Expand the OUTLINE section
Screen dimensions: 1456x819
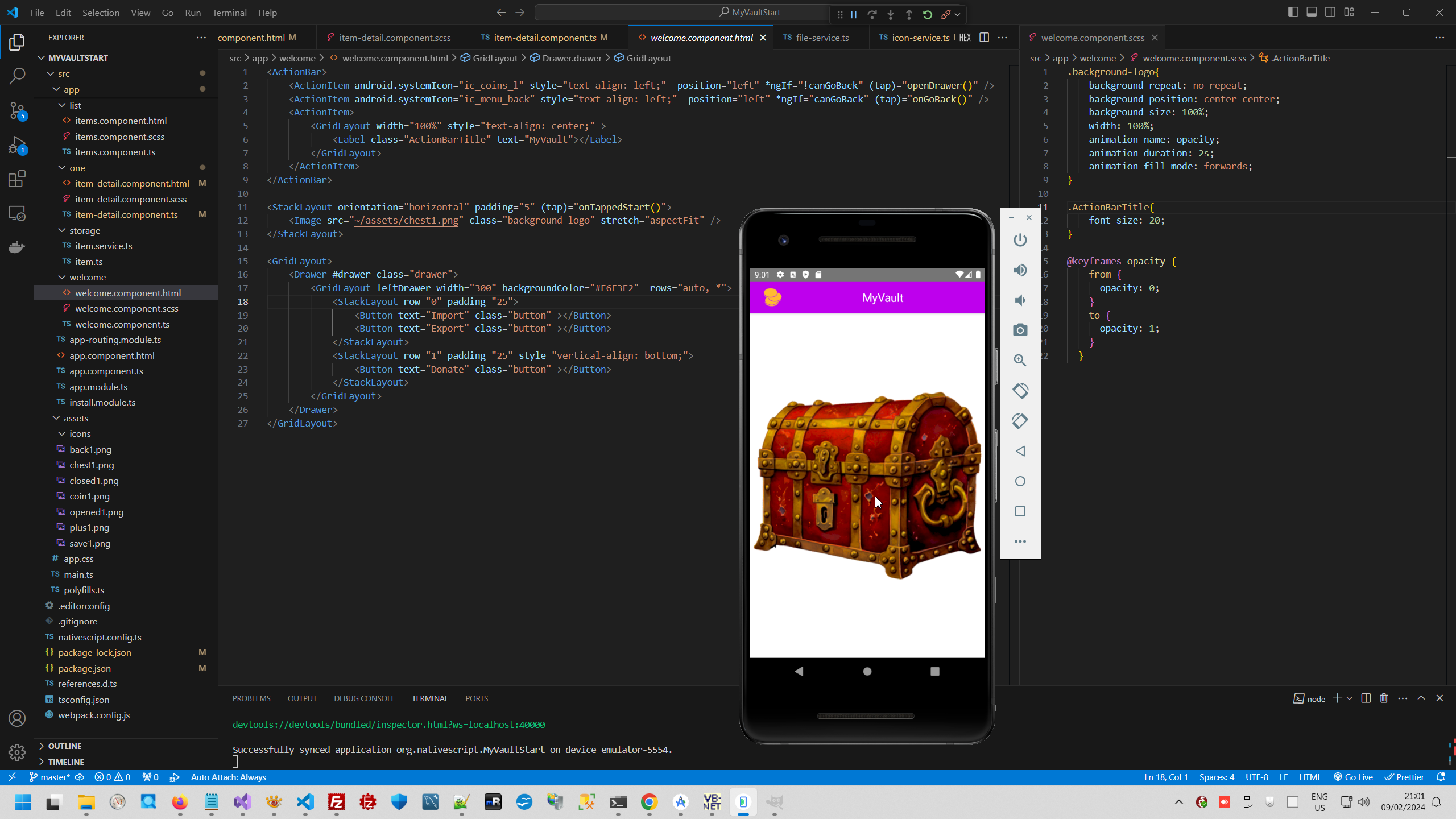[x=64, y=746]
